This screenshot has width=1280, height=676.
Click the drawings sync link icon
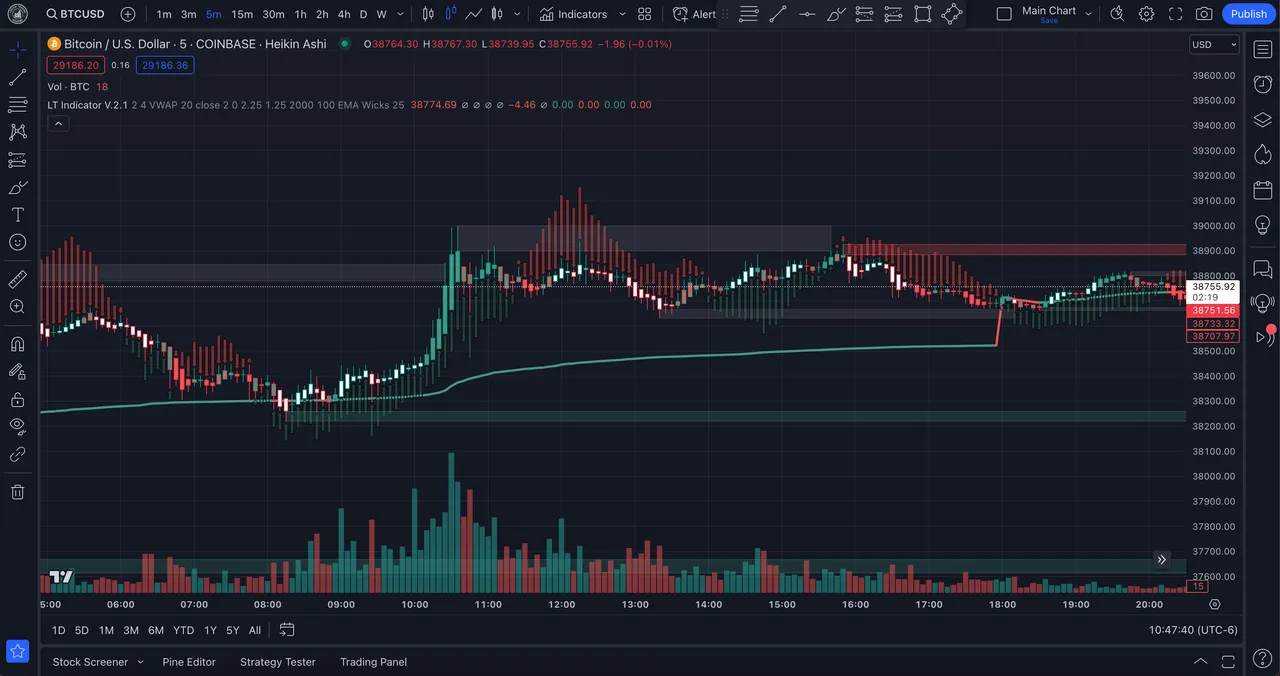coord(18,454)
